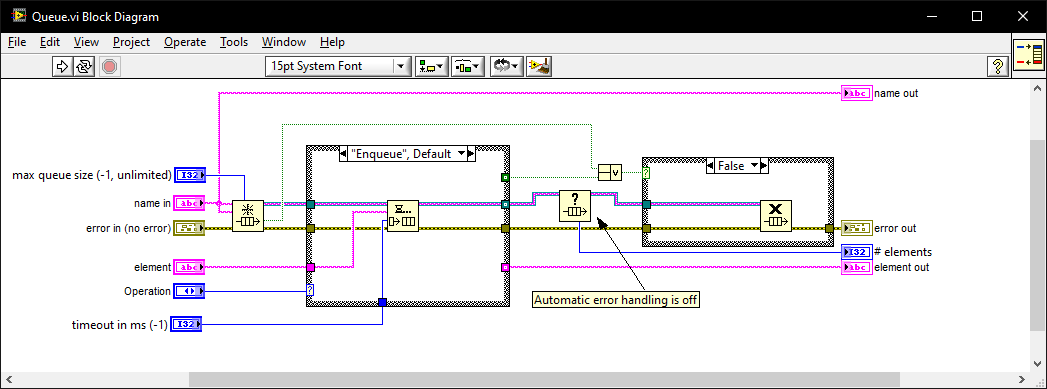Click the Abort Execution stop button

110,66
